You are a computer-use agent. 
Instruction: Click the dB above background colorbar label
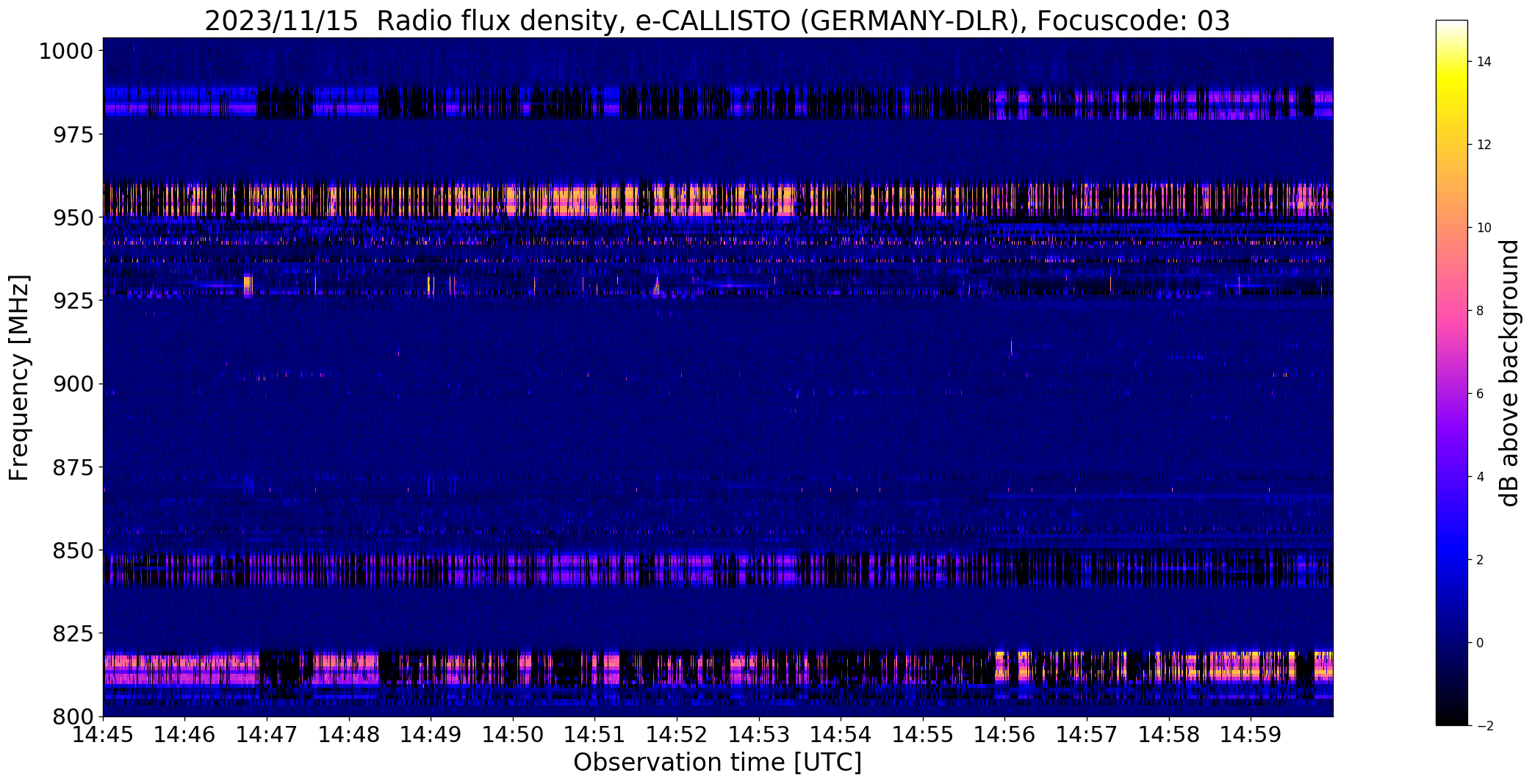pyautogui.click(x=1509, y=373)
